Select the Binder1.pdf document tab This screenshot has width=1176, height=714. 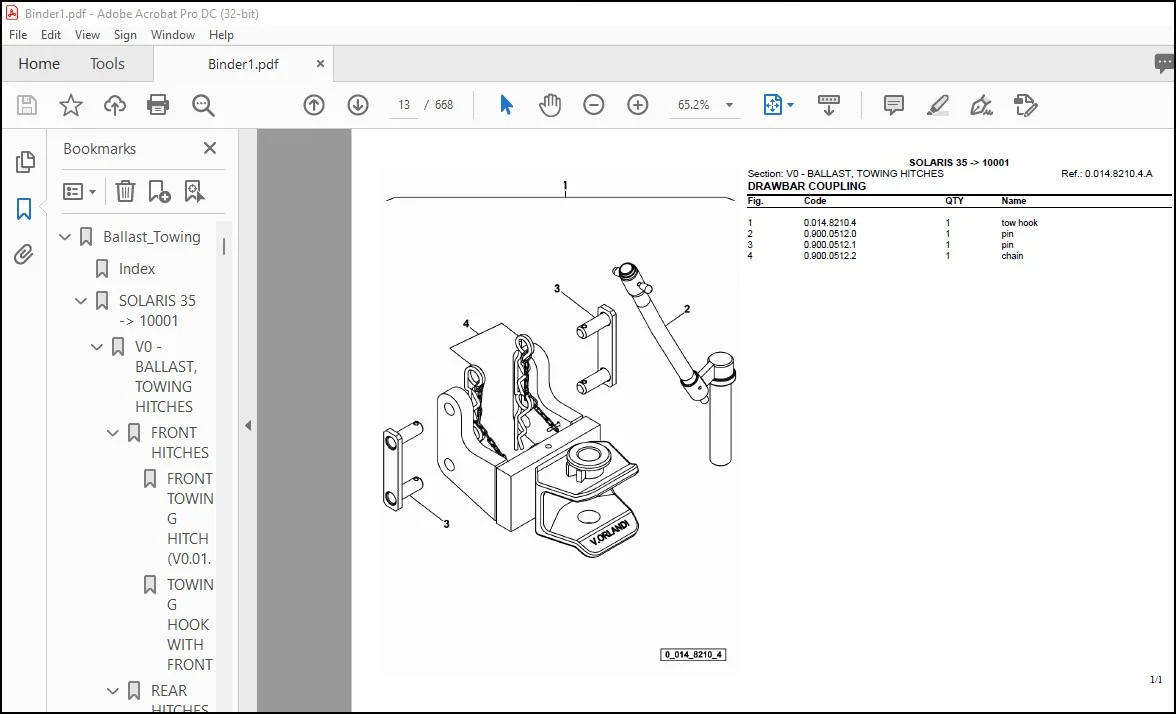[x=243, y=64]
